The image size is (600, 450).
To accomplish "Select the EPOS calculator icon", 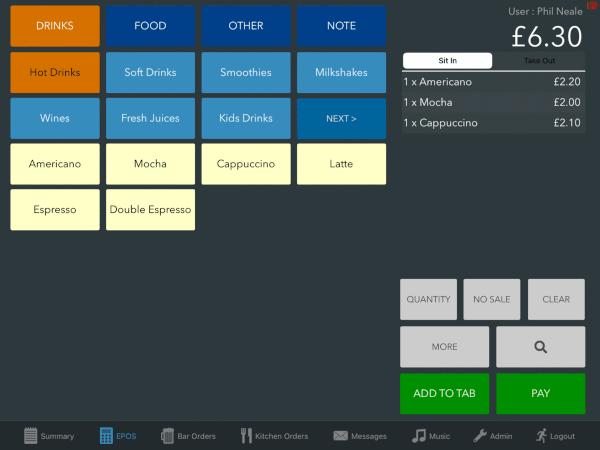I will click(x=106, y=436).
